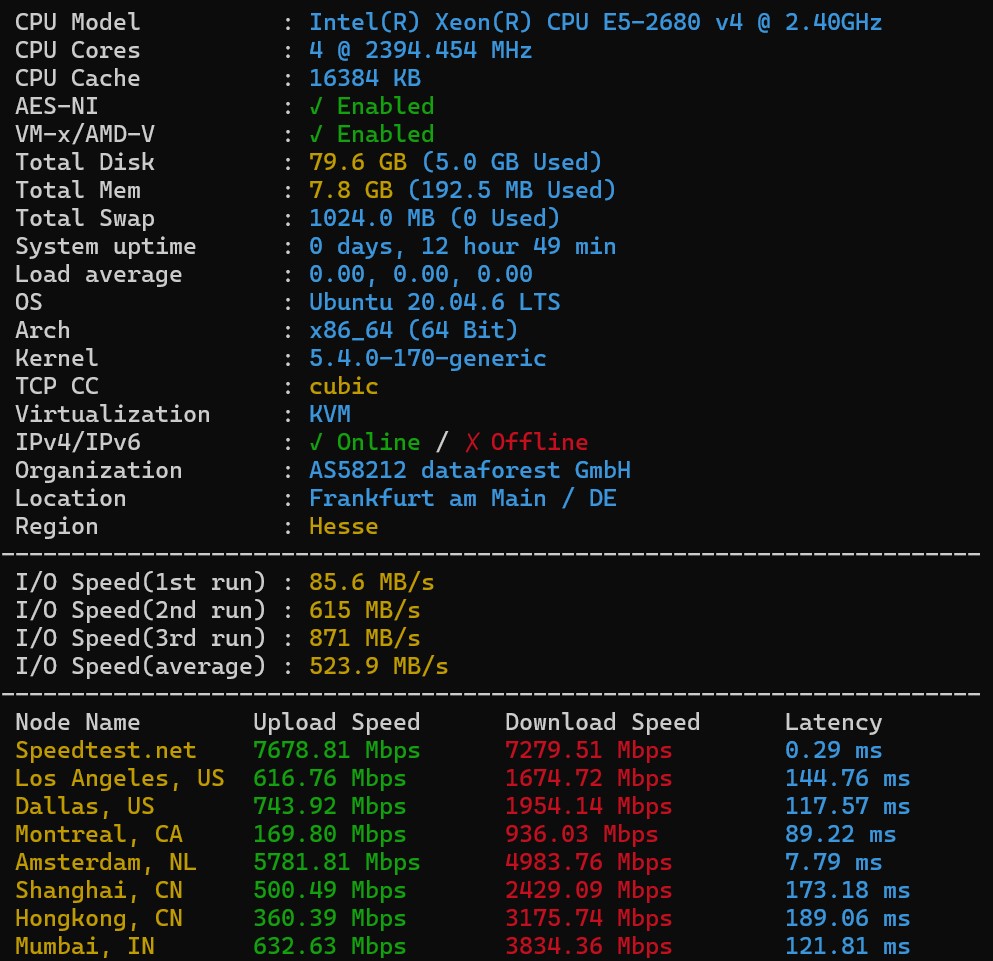Screen dimensions: 993x961
Task: Click Montreal download 936.03 Mbps
Action: click(581, 834)
